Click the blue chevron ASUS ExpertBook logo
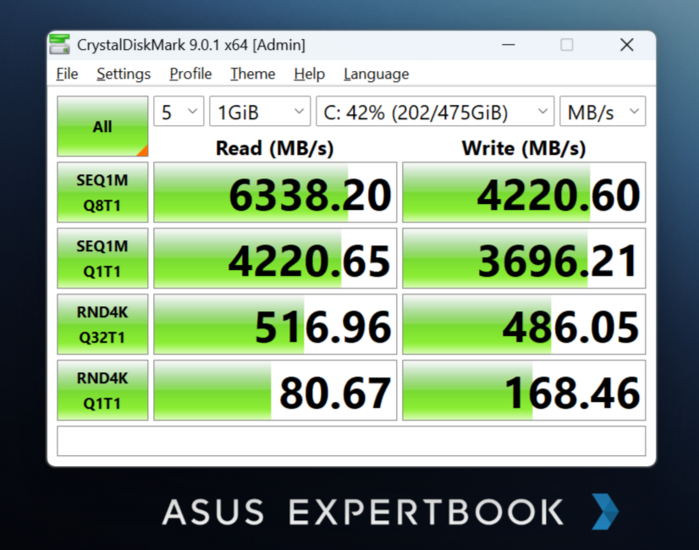This screenshot has height=550, width=699. (x=604, y=511)
